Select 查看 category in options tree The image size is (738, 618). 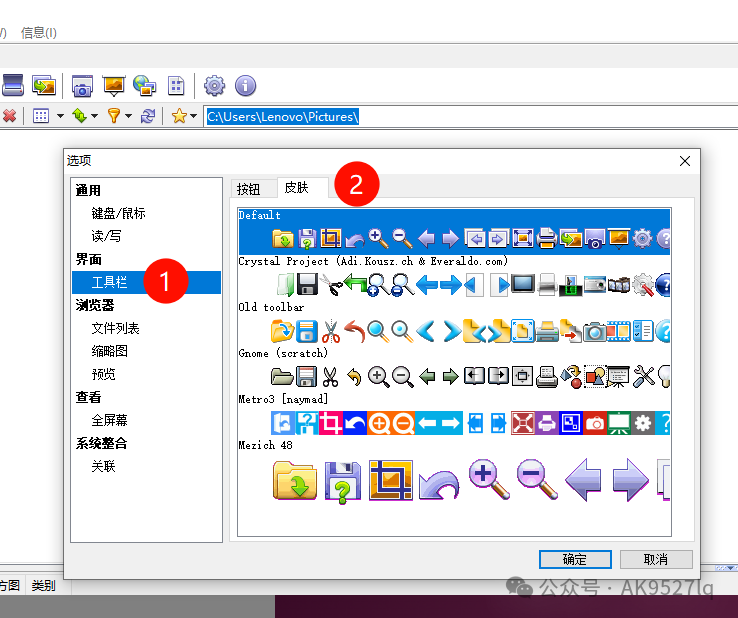click(x=88, y=397)
